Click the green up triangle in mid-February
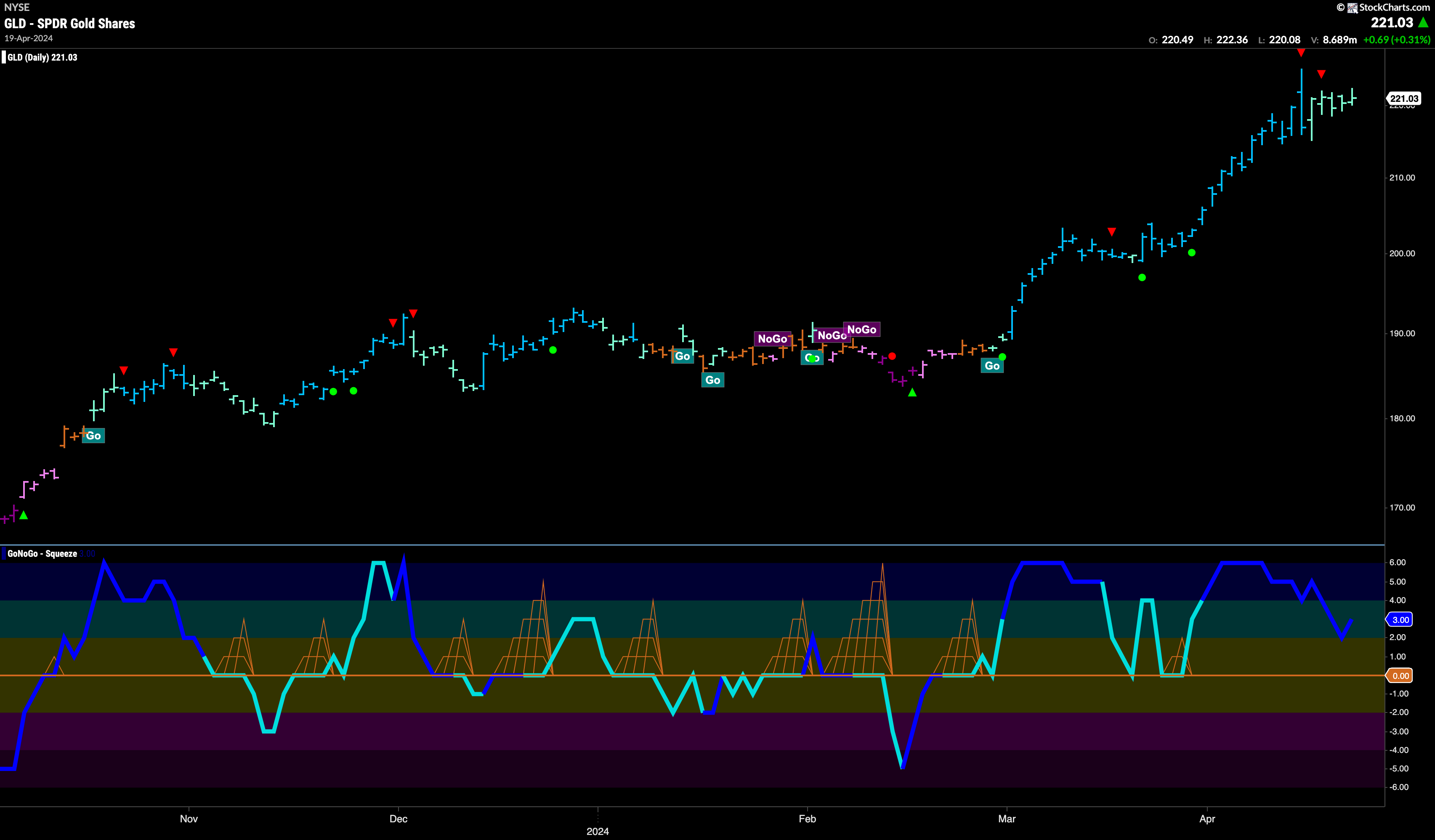The image size is (1435, 840). (x=912, y=392)
